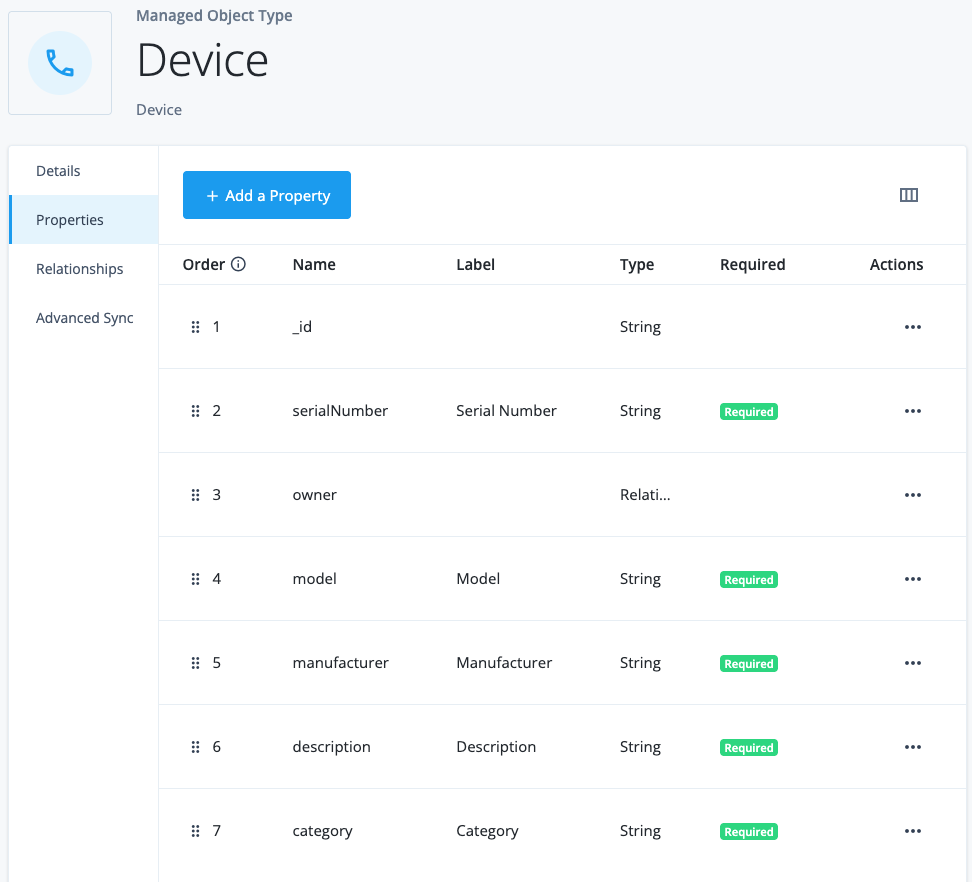972x882 pixels.
Task: Click the Model label cell
Action: point(478,579)
